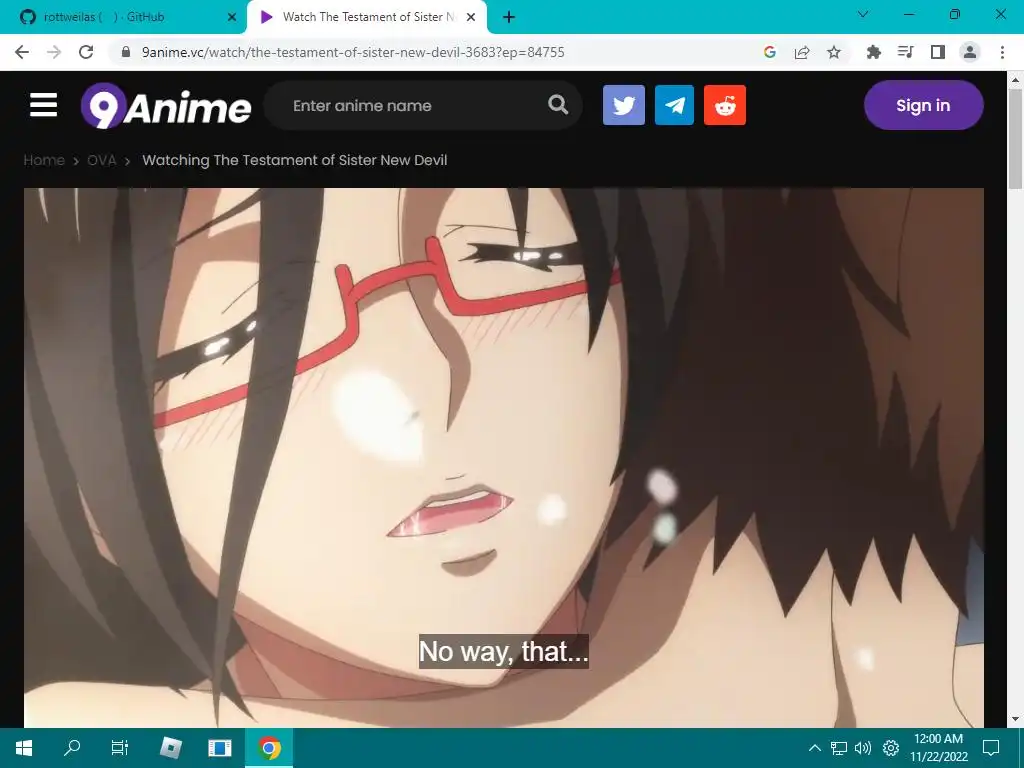Click the page scrollbar down arrow
The image size is (1024, 768).
click(x=1016, y=719)
